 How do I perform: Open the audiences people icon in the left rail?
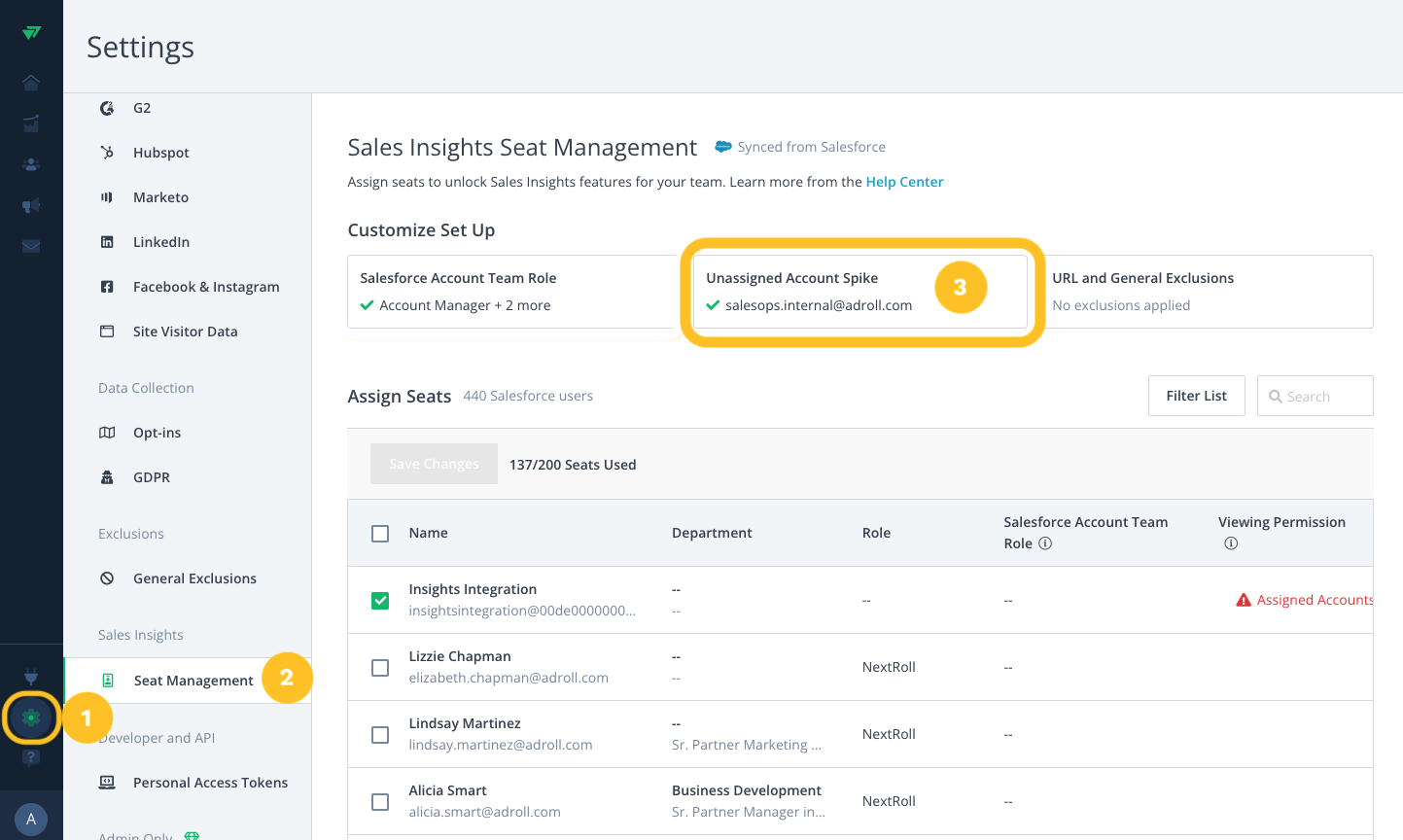[x=31, y=164]
